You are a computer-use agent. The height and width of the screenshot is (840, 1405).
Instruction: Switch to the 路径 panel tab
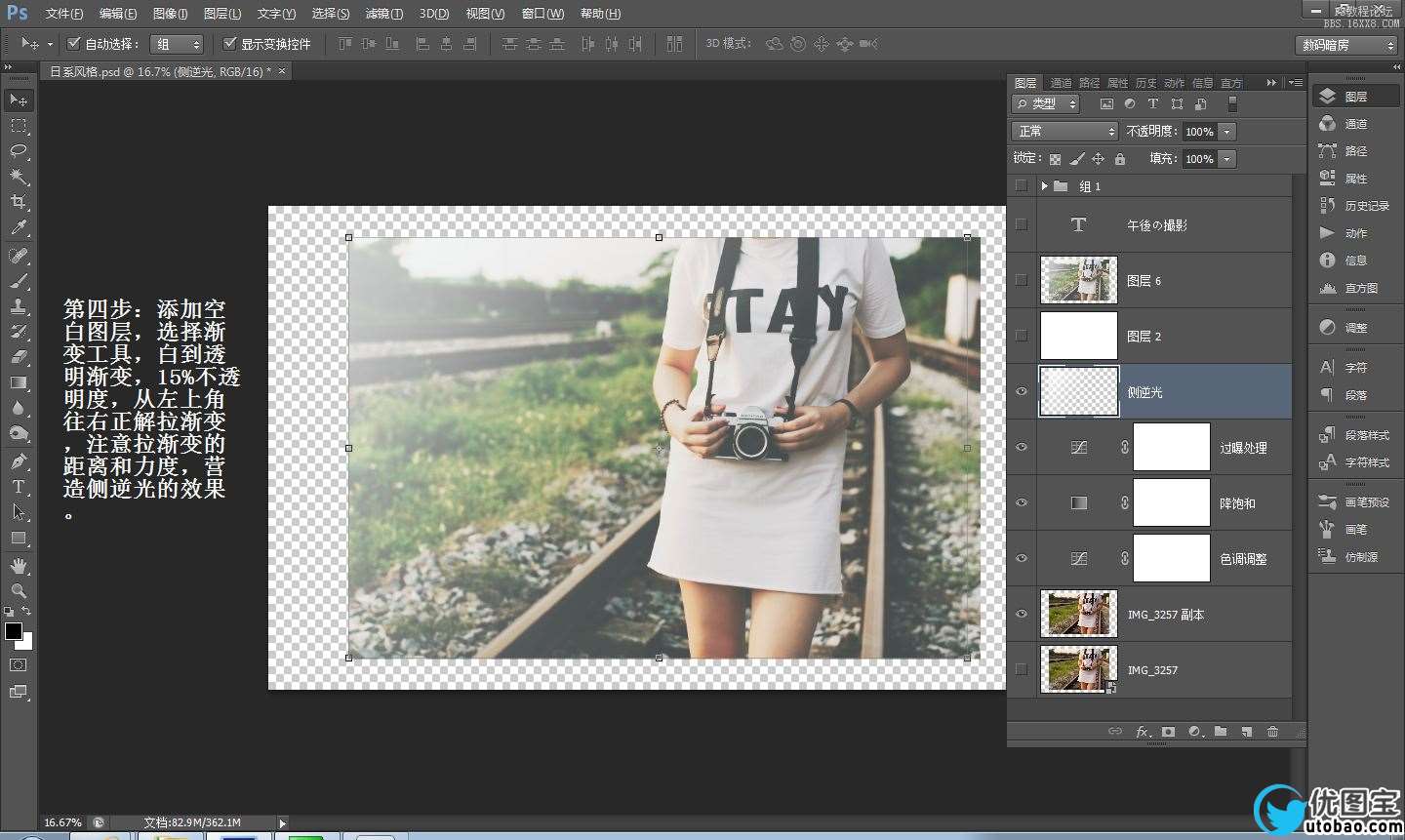point(1089,83)
